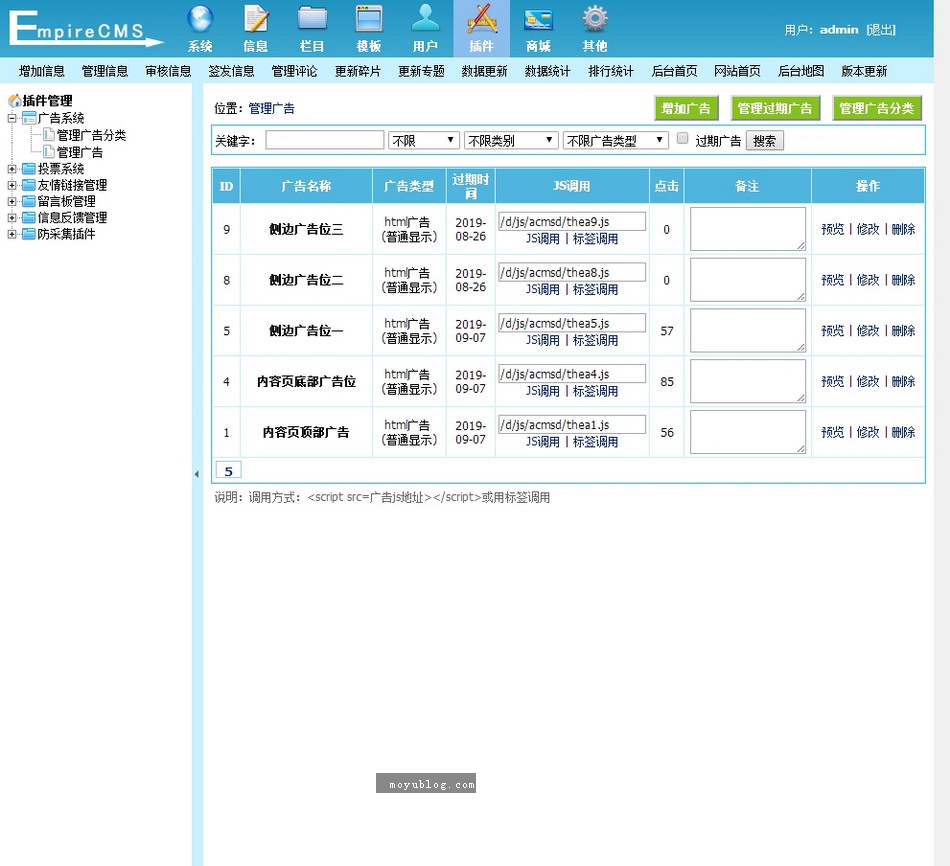This screenshot has width=950, height=866.
Task: Collapse the 广告系统 tree node
Action: tap(12, 118)
